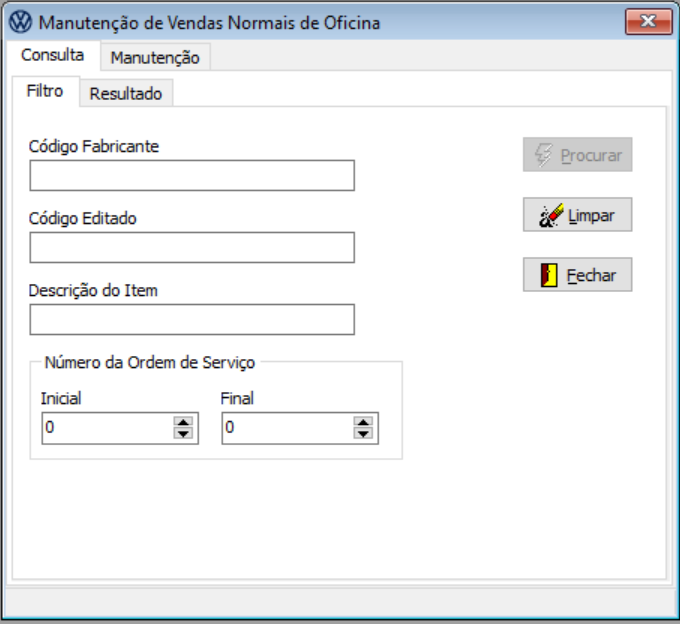Increase the Inicial order number with the up arrow
Image resolution: width=680 pixels, height=624 pixels.
tap(183, 423)
